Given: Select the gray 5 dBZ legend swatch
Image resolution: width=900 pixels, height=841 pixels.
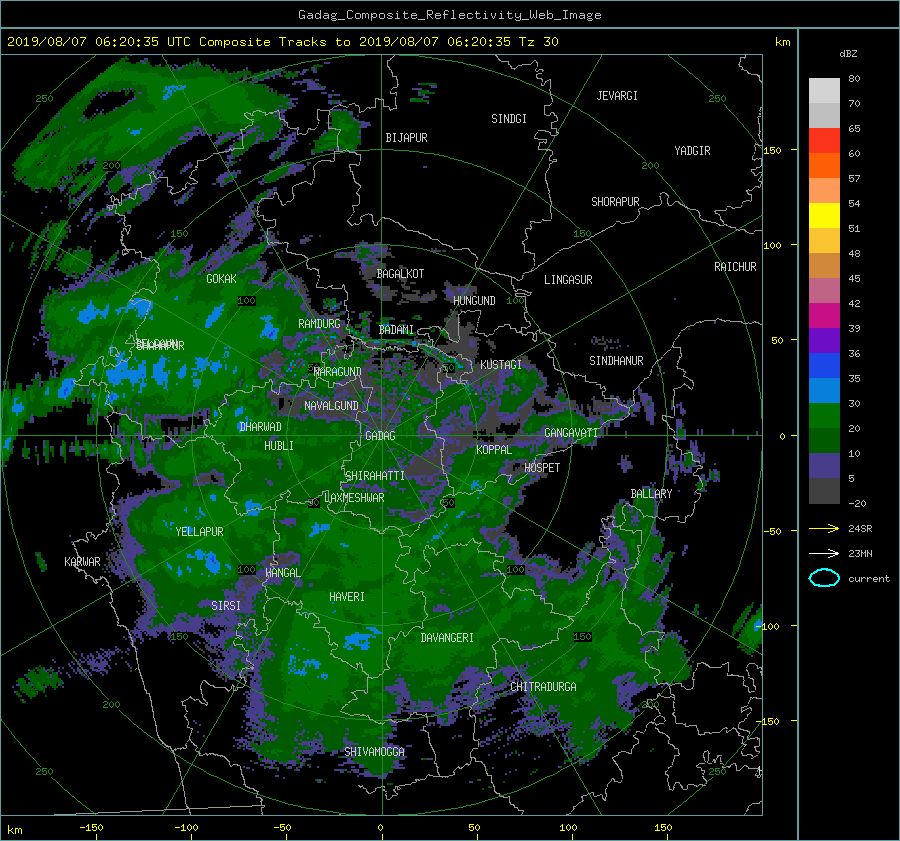Looking at the screenshot, I should 824,490.
